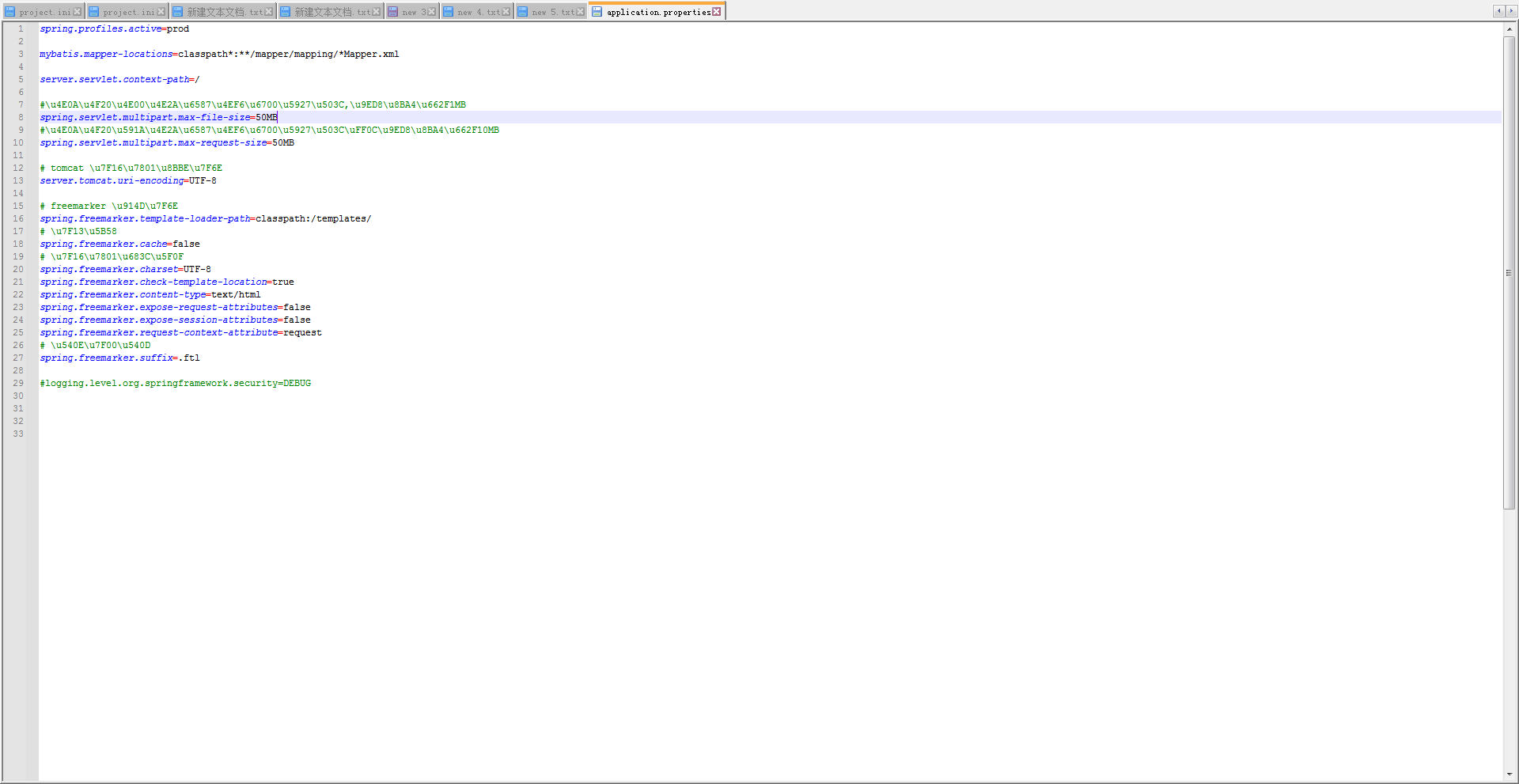Click 'spring.freemarker.template-loader-path' key
This screenshot has height=784, width=1519.
[x=145, y=218]
